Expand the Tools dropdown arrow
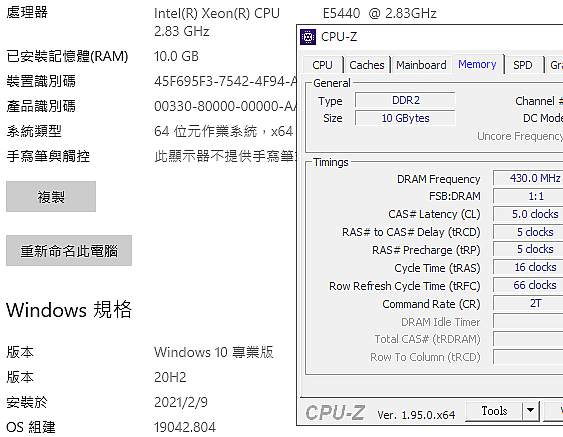Image resolution: width=563 pixels, height=437 pixels. [531, 411]
